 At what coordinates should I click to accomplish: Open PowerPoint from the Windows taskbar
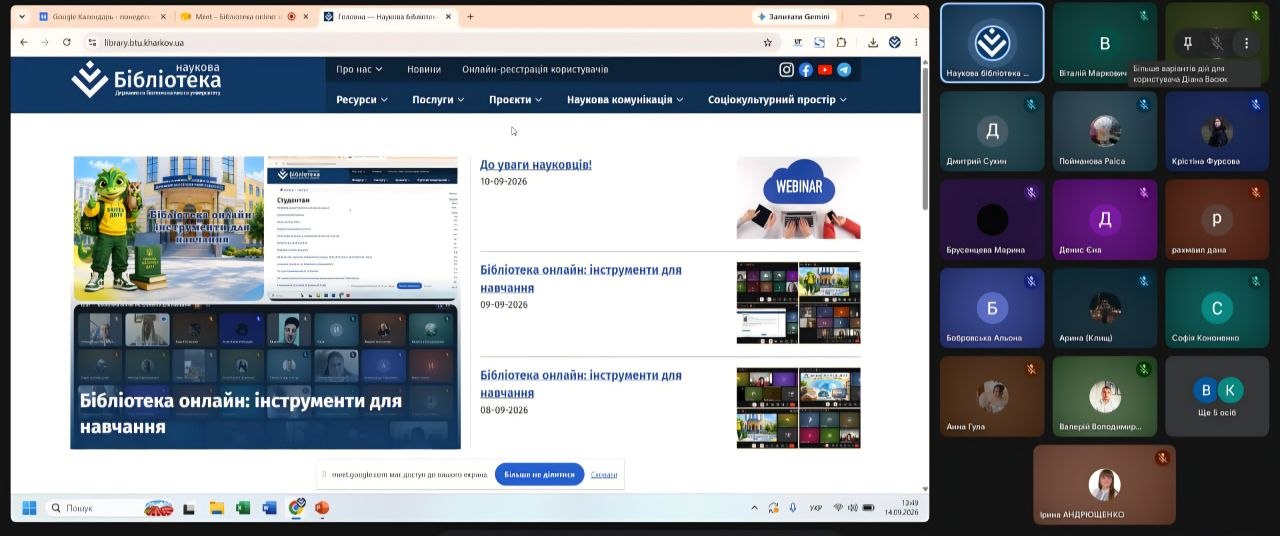[322, 508]
